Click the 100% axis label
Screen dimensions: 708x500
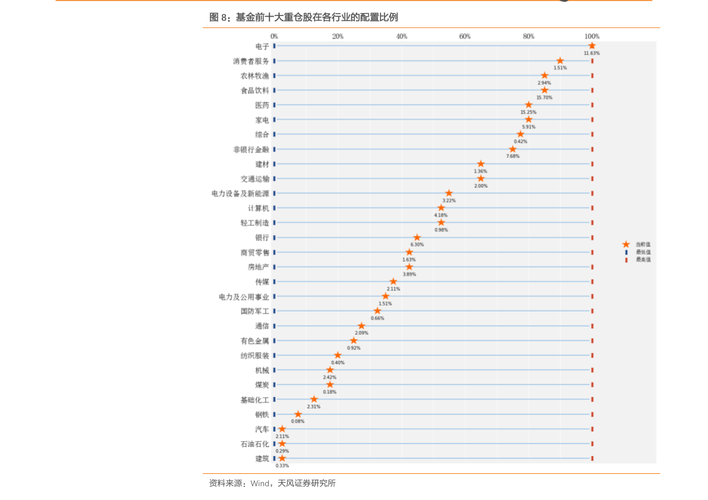tap(592, 36)
